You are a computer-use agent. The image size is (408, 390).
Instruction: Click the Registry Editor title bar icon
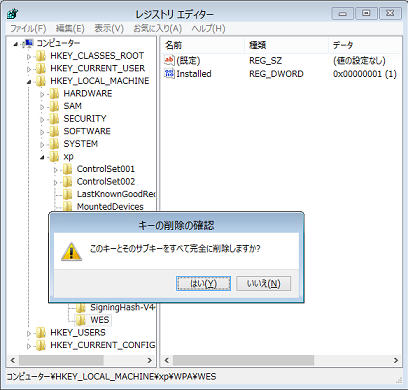click(x=12, y=14)
